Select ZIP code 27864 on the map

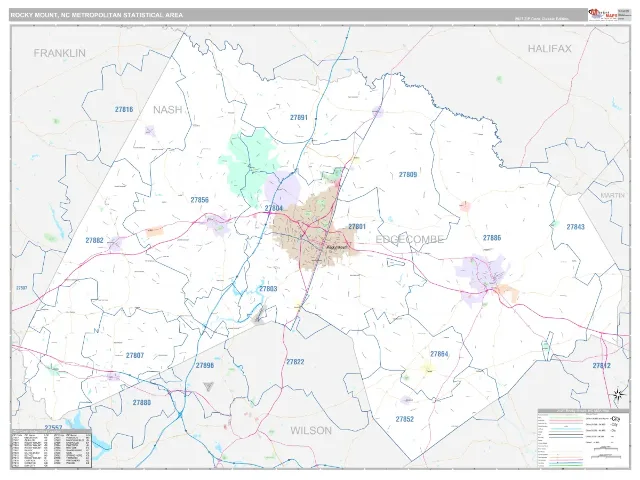(439, 354)
